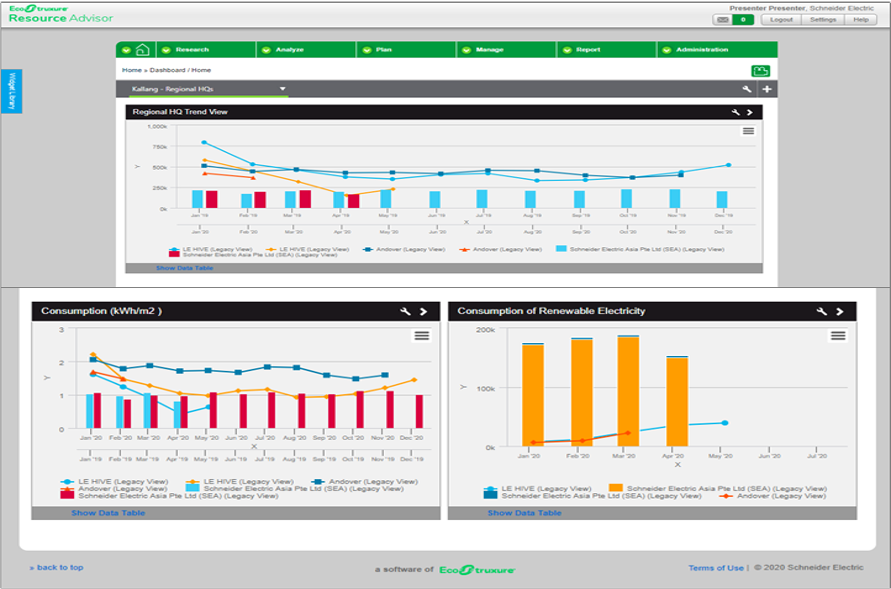Select the 'Dashboard / Home' breadcrumb text

(180, 70)
